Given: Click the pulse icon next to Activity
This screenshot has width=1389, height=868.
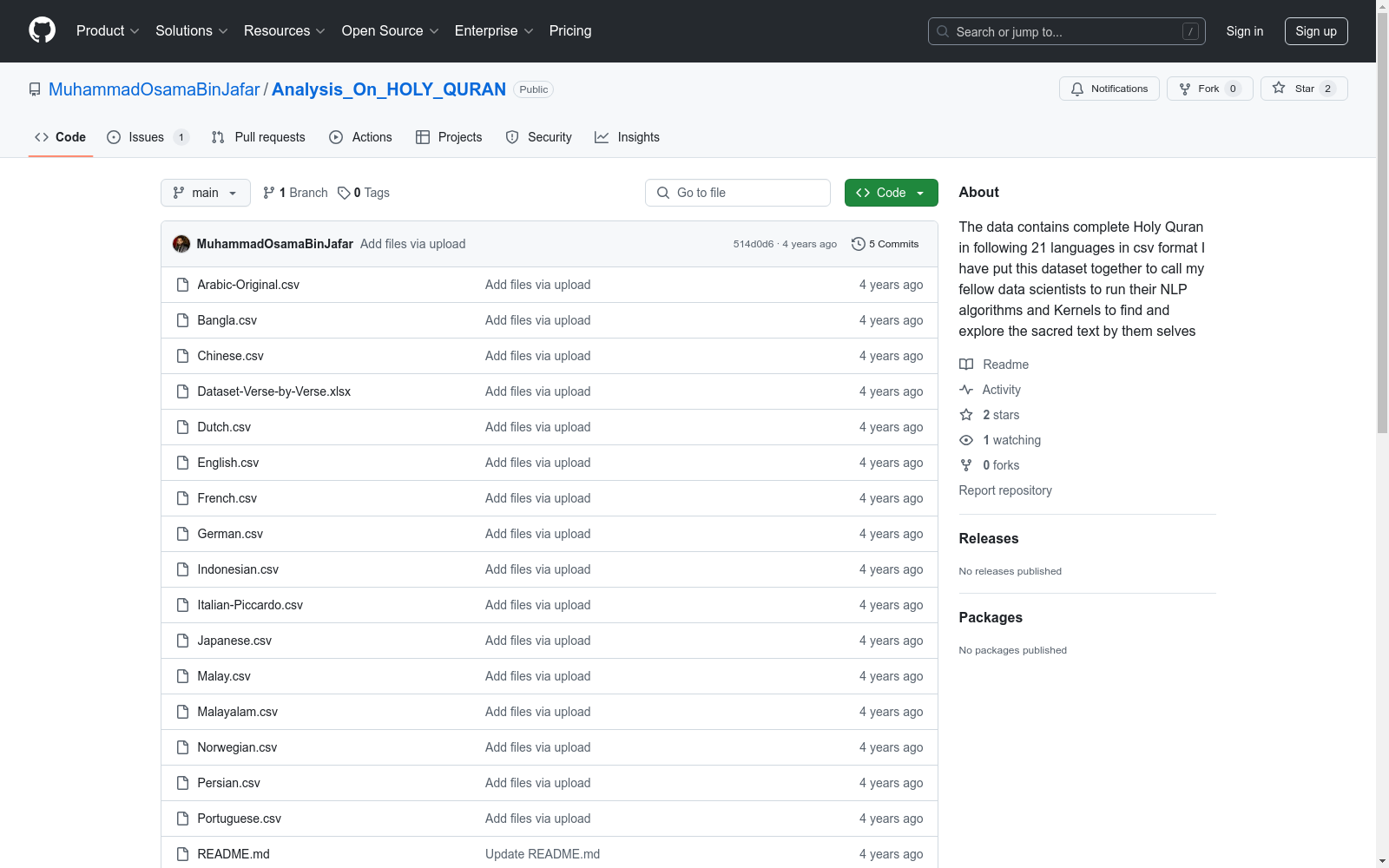Looking at the screenshot, I should tap(966, 390).
